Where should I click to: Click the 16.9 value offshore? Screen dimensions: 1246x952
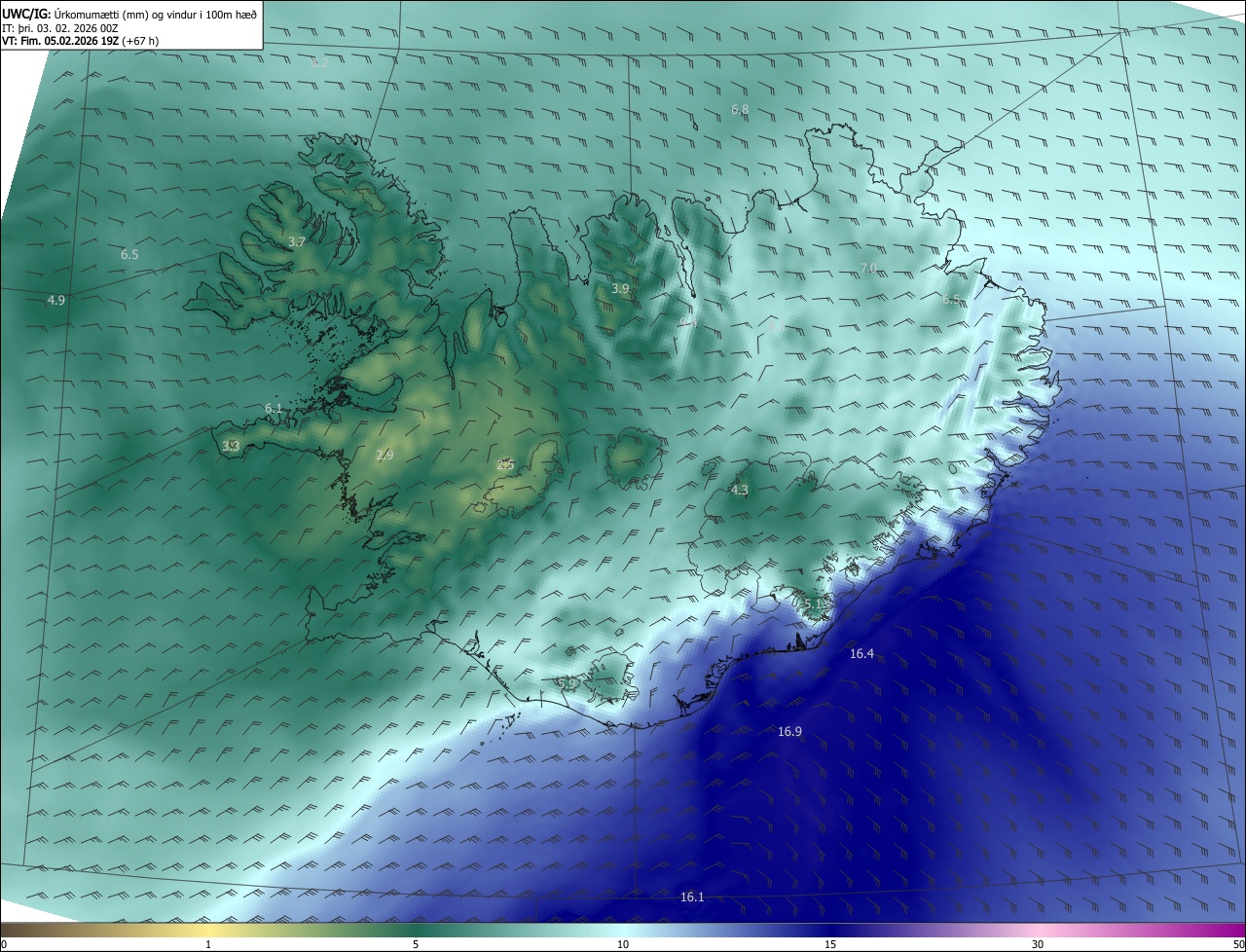coord(789,731)
